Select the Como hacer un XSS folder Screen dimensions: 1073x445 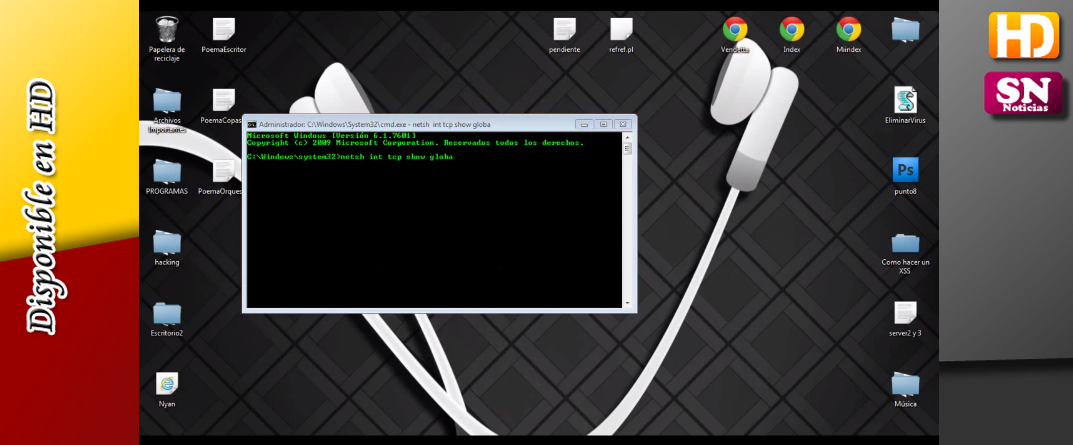tap(905, 243)
